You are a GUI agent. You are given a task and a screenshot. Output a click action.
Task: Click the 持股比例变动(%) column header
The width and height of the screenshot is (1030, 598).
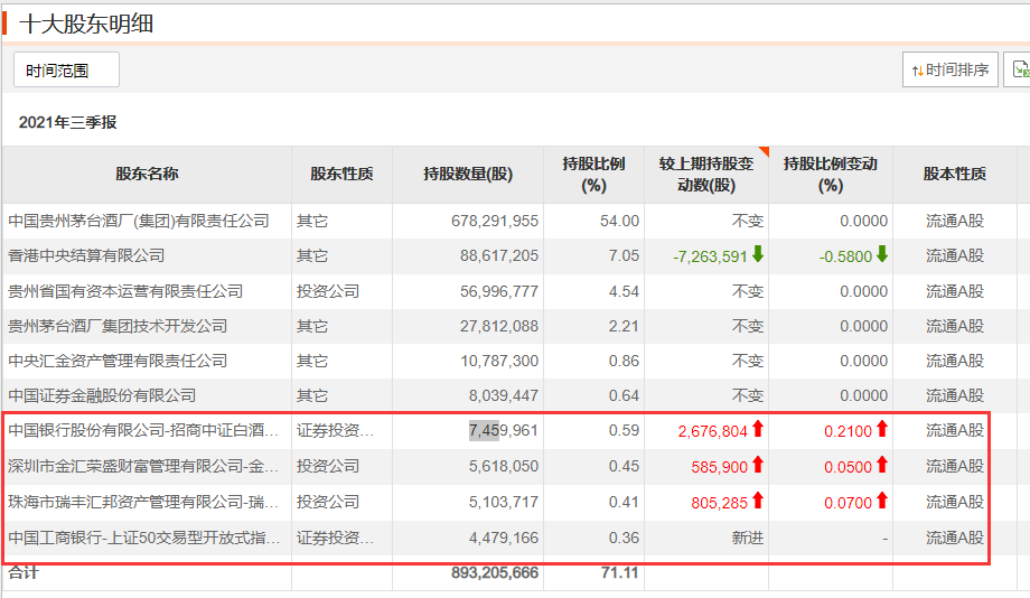pyautogui.click(x=830, y=174)
